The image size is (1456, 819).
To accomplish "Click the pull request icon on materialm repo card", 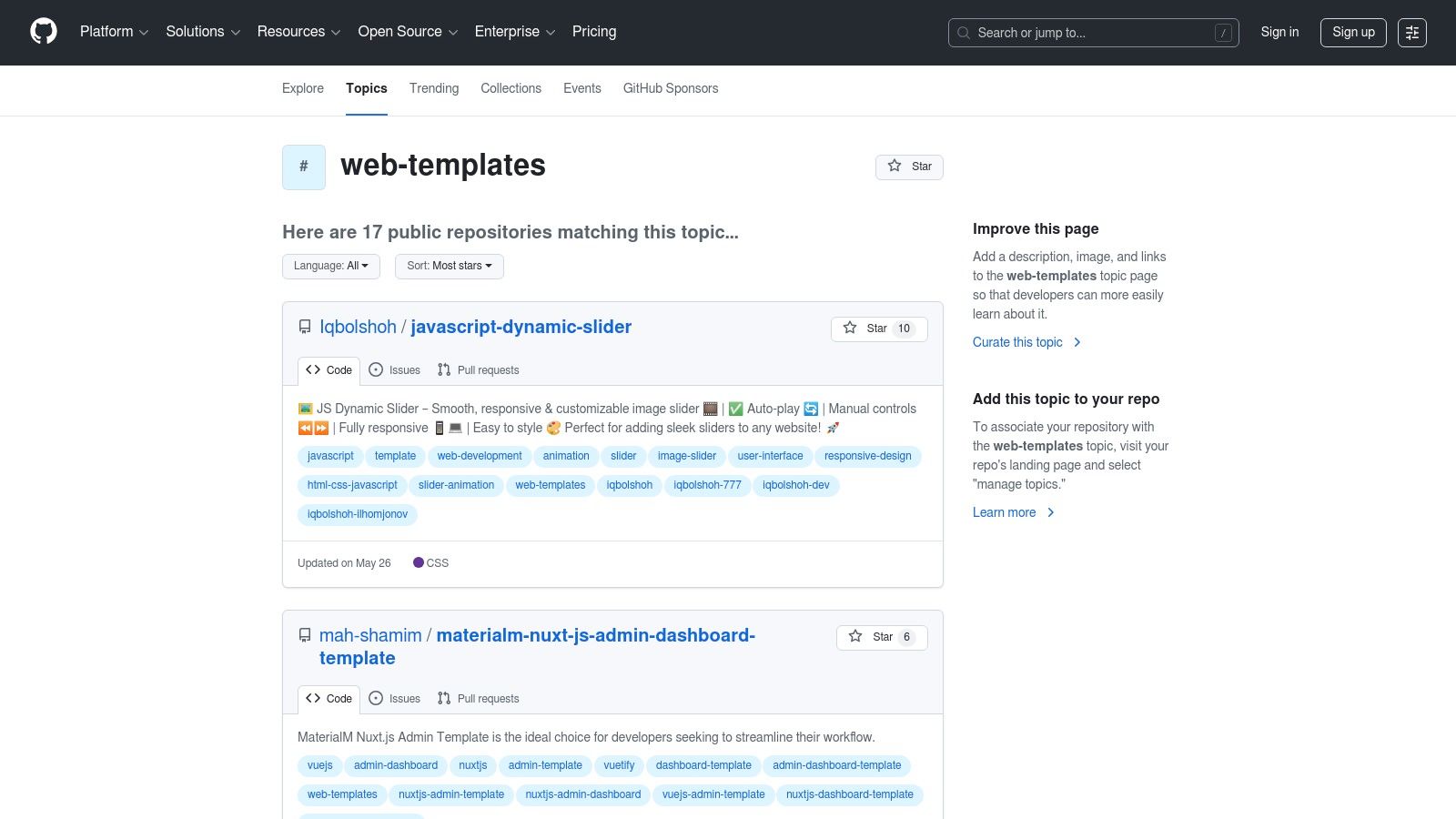I will 444,699.
